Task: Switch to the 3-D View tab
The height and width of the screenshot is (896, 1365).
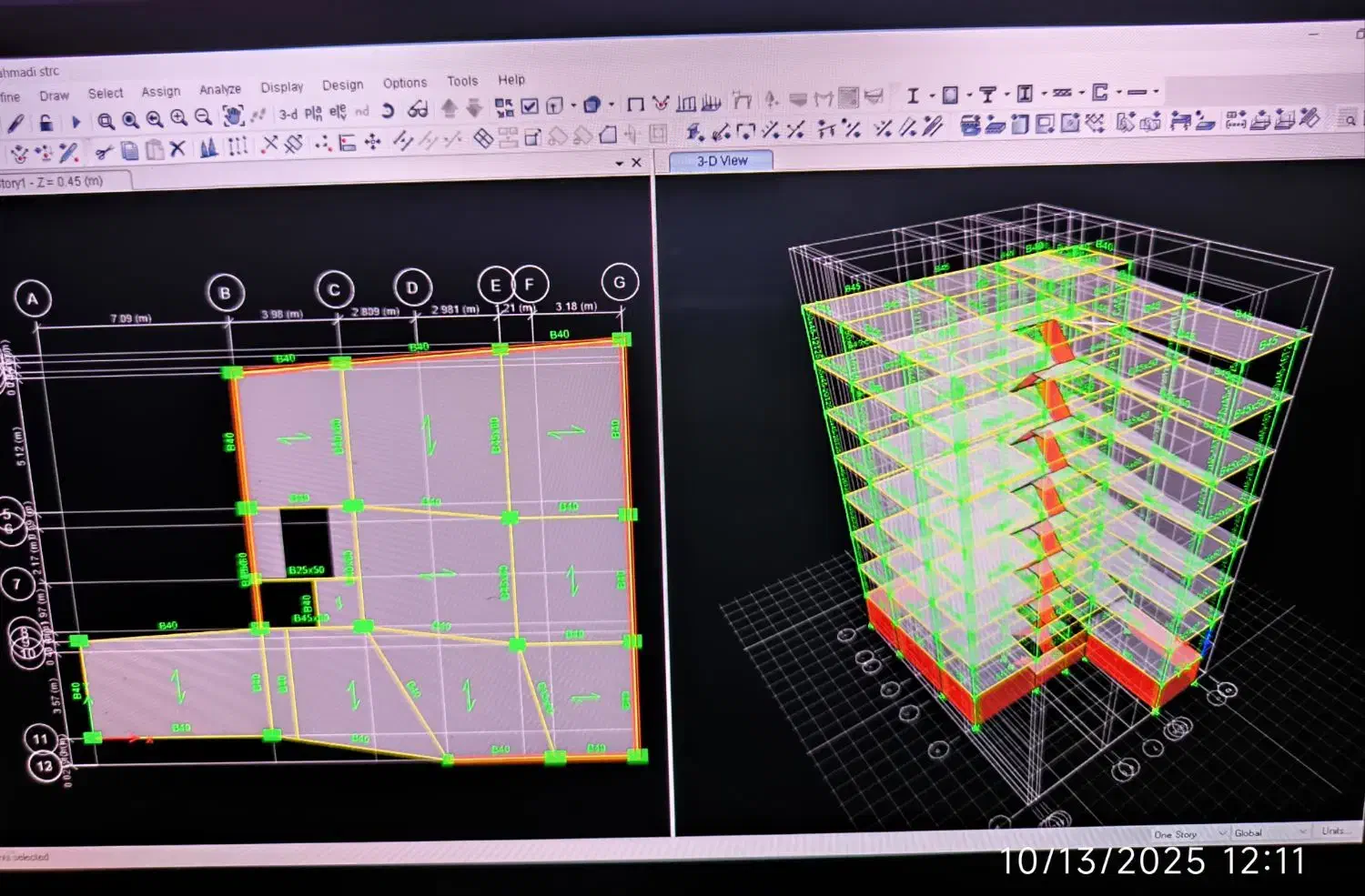Action: [x=722, y=161]
